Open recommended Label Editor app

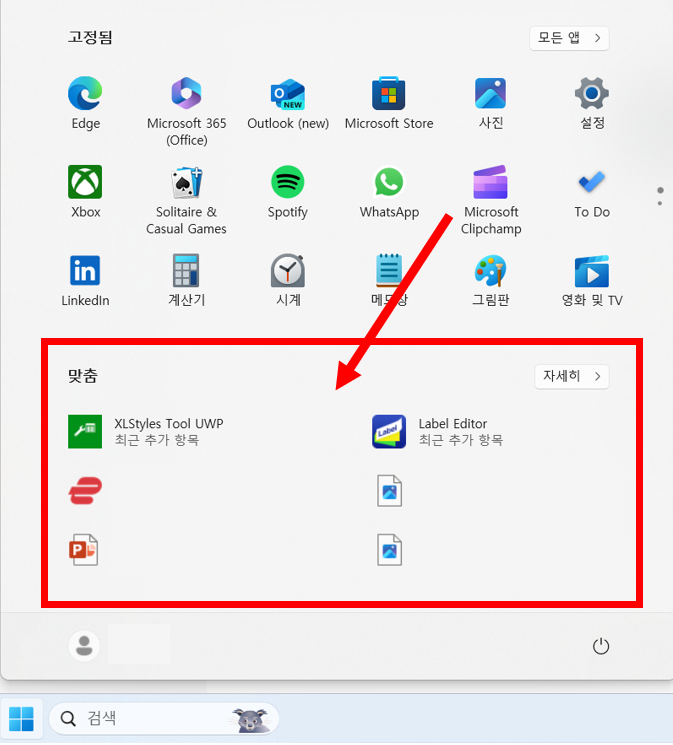click(x=437, y=431)
